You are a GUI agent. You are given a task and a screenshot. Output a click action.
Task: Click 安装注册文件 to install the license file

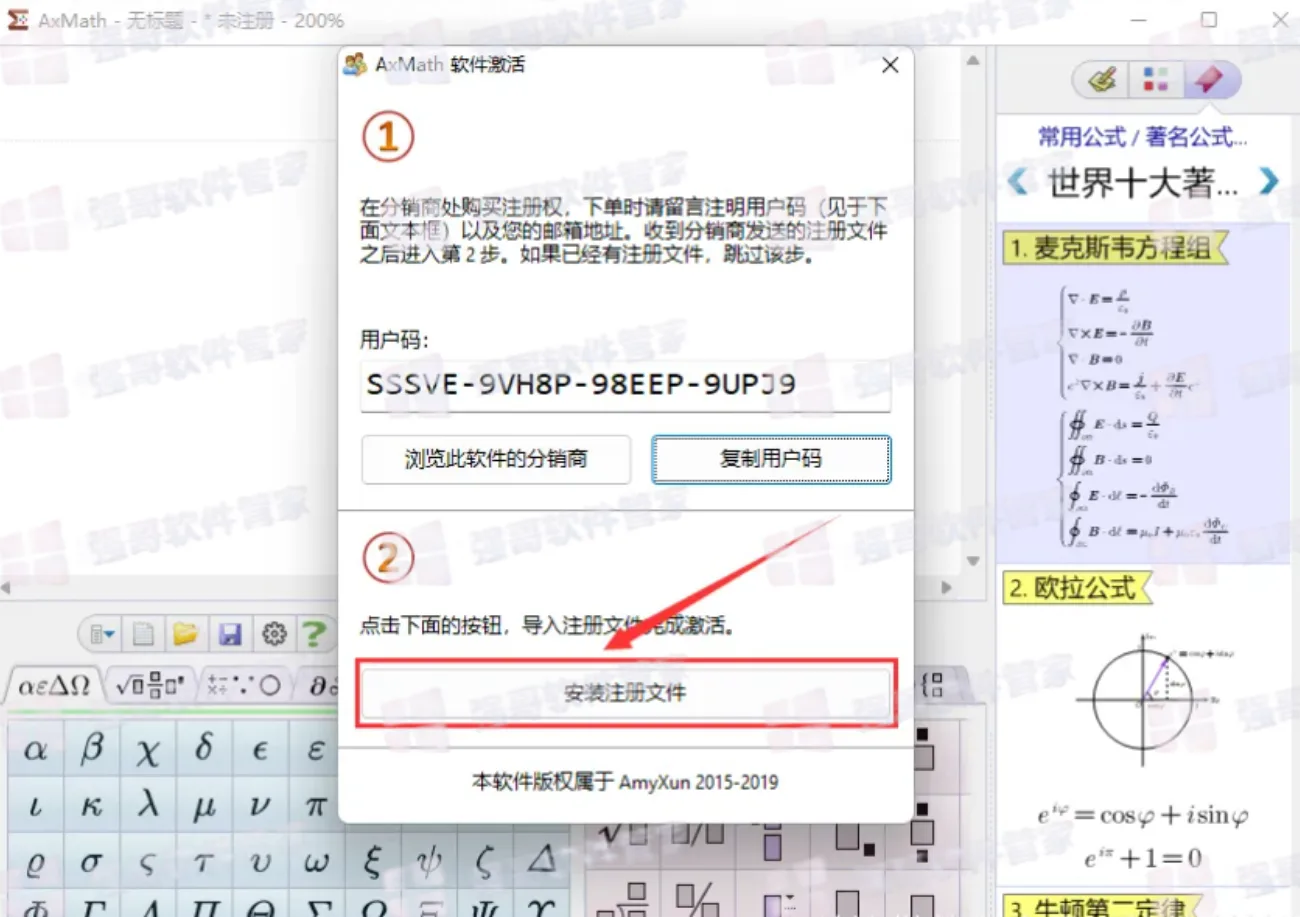click(625, 693)
